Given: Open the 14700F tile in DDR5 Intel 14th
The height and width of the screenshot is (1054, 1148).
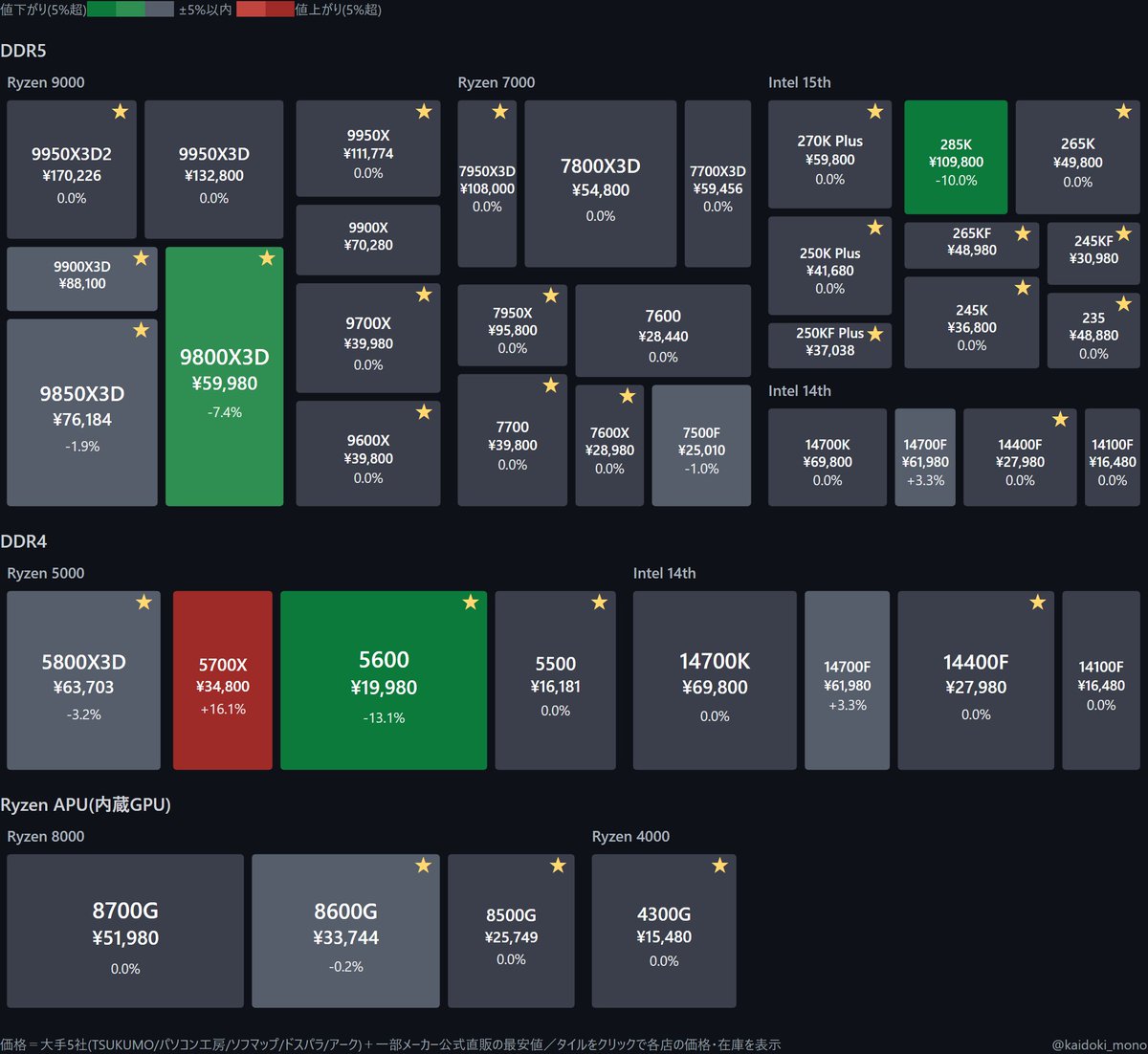Looking at the screenshot, I should (x=925, y=457).
